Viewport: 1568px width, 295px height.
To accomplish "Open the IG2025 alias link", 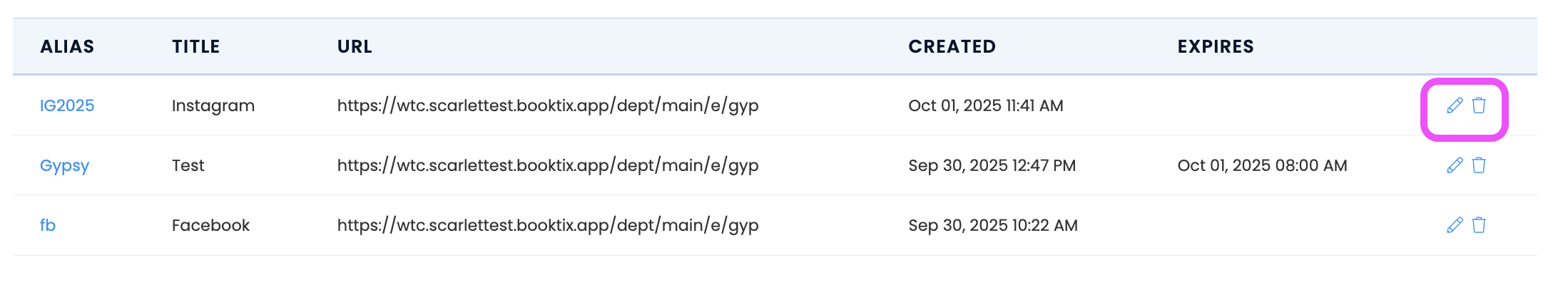I will pyautogui.click(x=67, y=105).
